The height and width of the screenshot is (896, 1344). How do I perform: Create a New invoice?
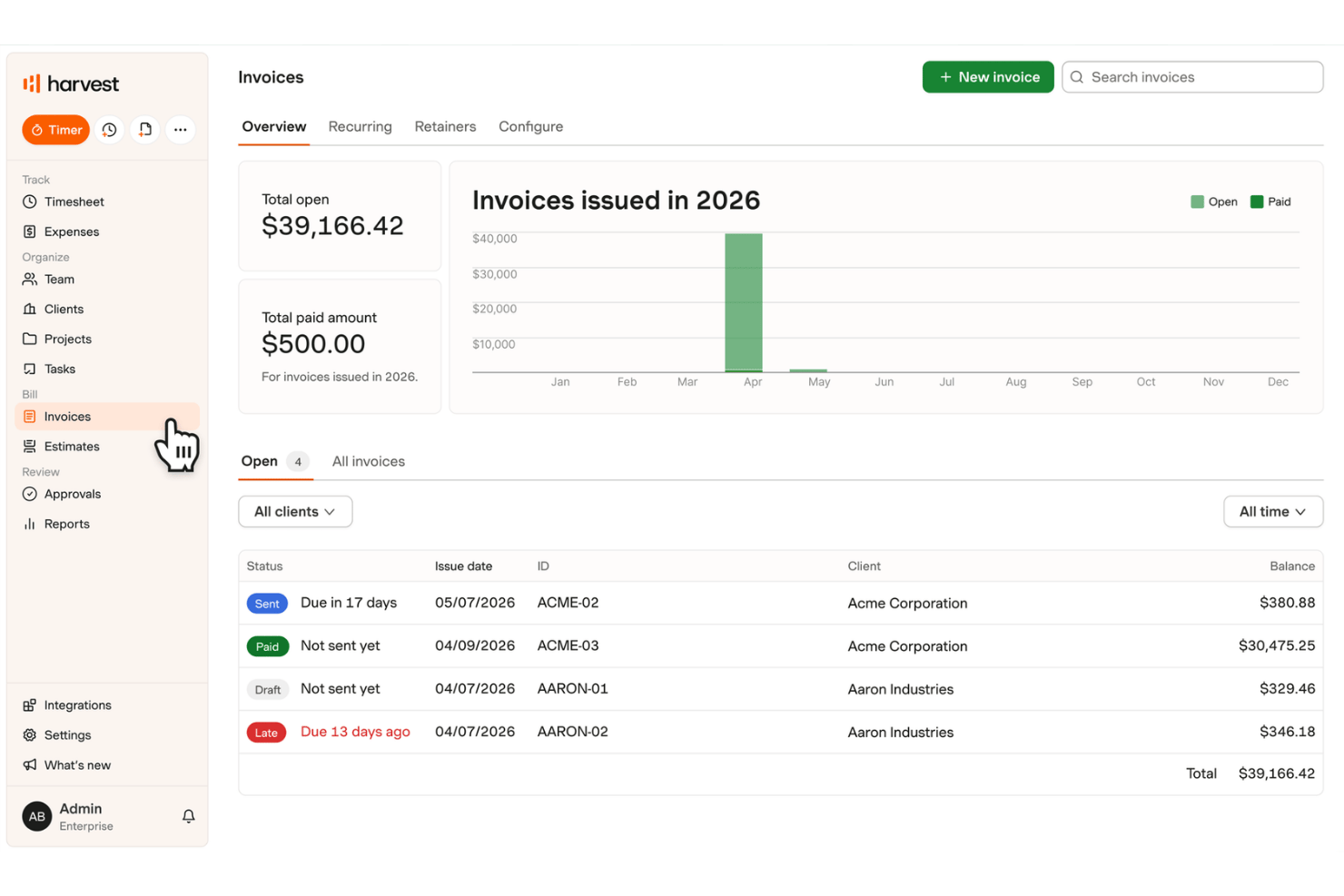tap(988, 77)
